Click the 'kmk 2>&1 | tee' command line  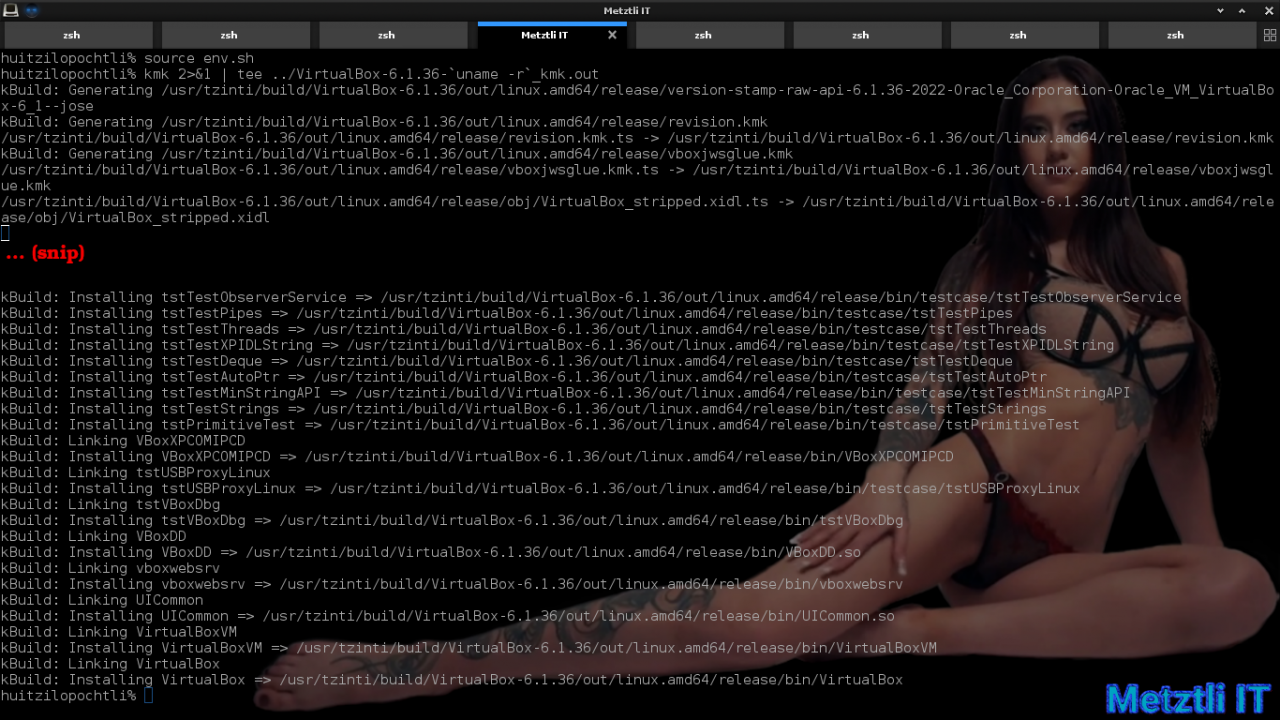(x=300, y=74)
